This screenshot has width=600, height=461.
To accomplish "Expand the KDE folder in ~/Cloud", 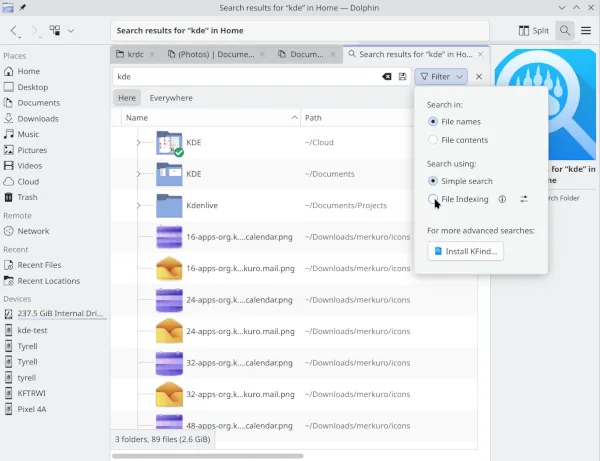I will [x=138, y=142].
